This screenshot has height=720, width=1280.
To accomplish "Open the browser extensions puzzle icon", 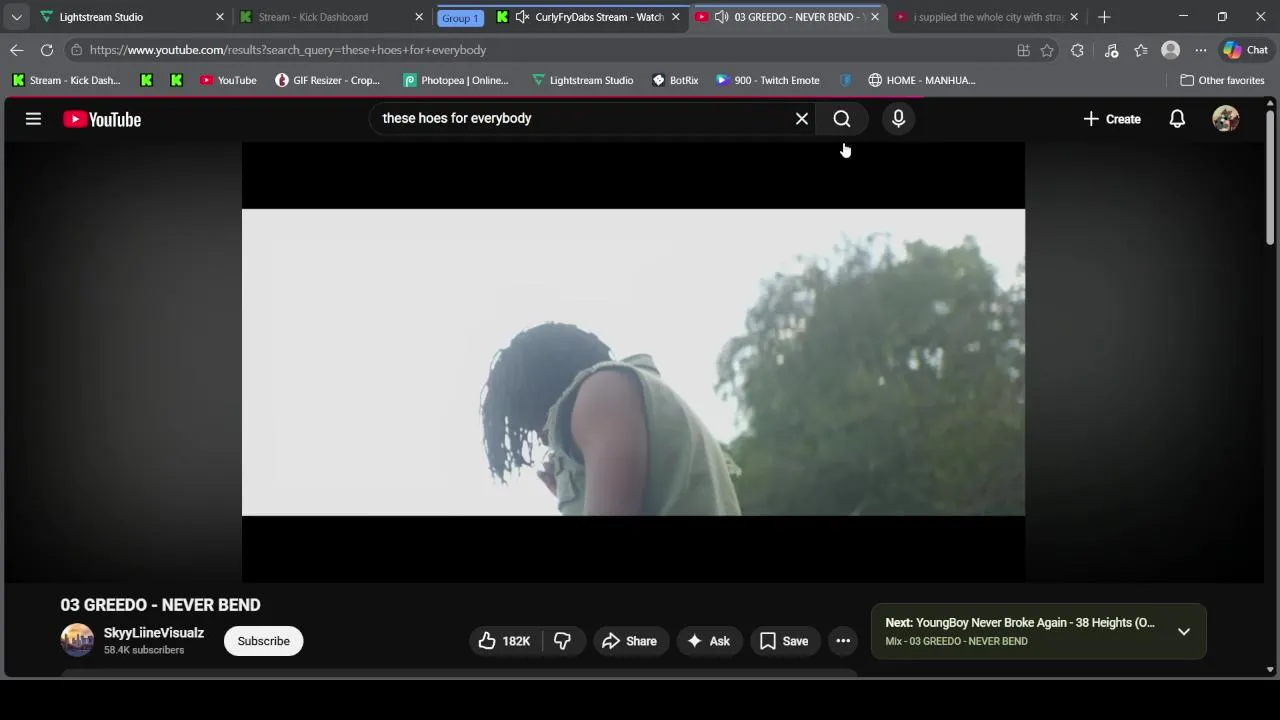I will pyautogui.click(x=1077, y=50).
